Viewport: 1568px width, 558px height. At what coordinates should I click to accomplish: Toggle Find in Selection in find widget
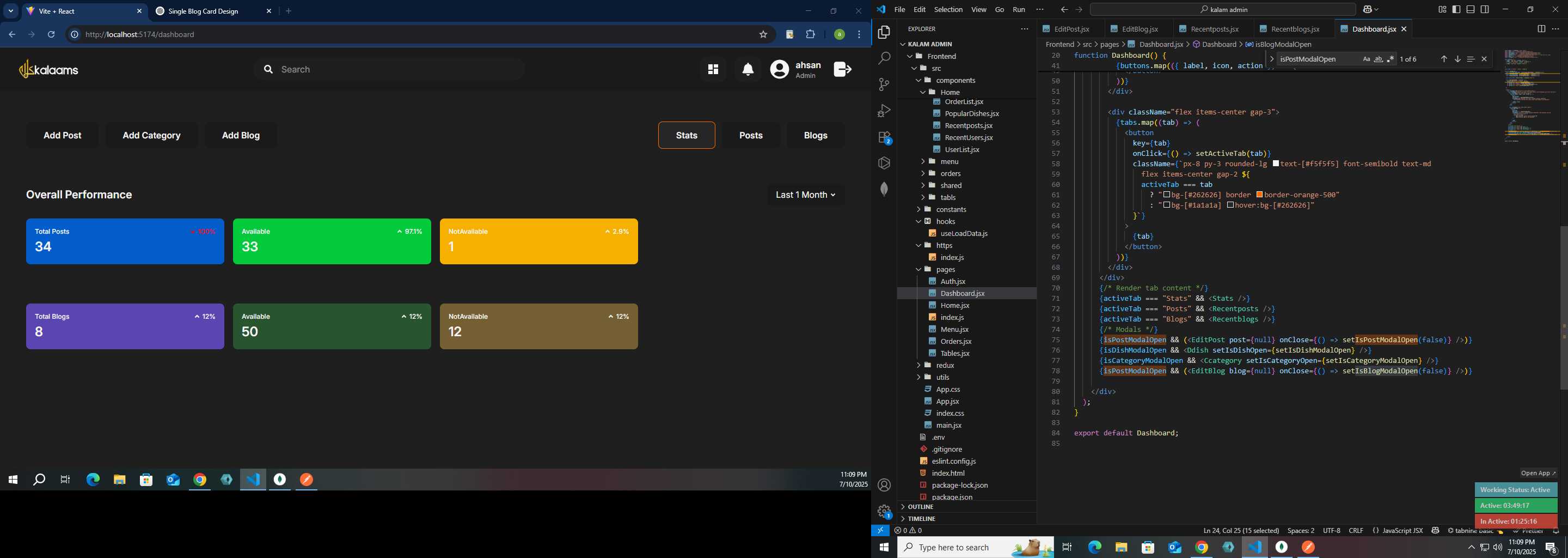1471,59
